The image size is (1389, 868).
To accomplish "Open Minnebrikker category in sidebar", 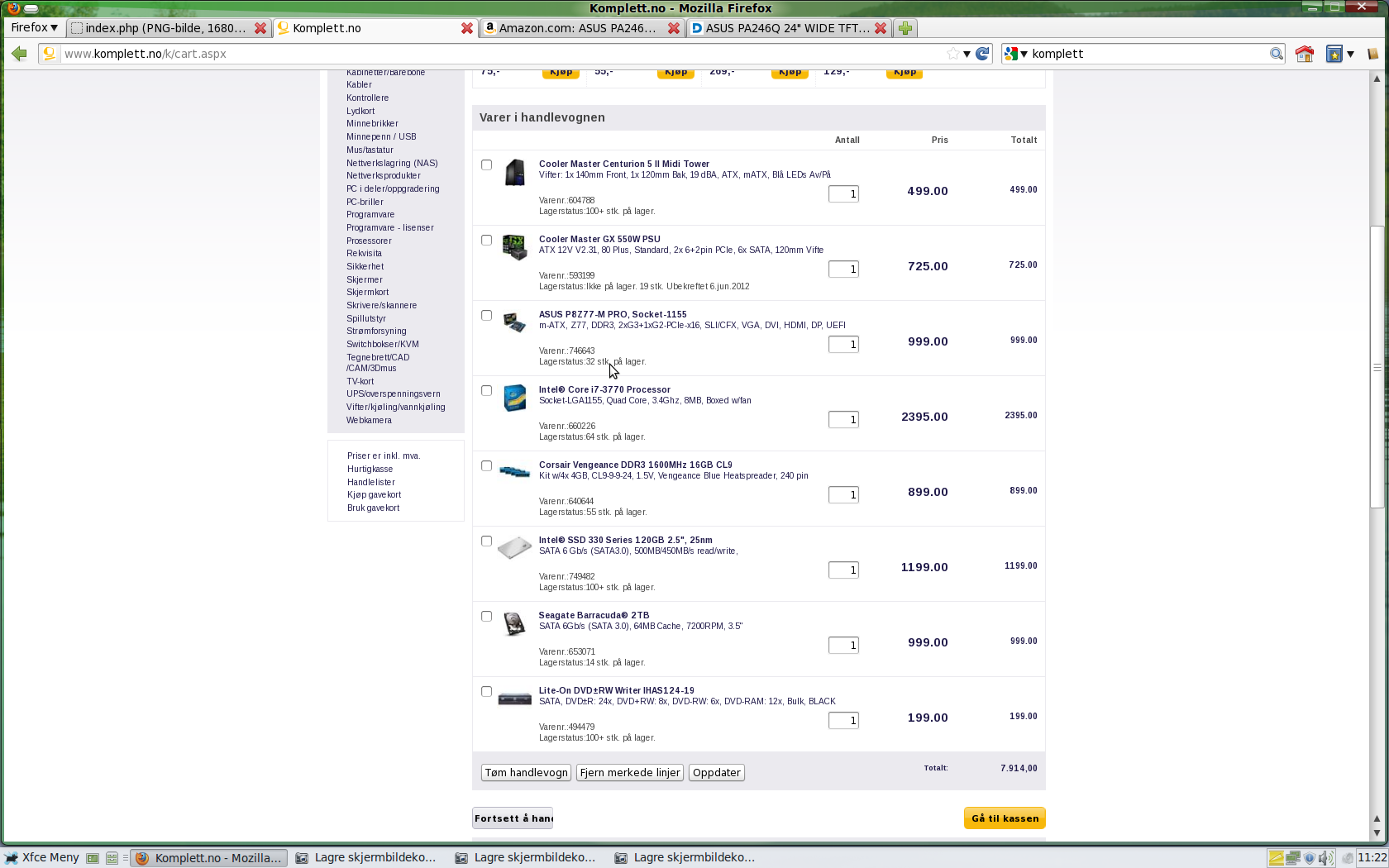I will pos(372,124).
